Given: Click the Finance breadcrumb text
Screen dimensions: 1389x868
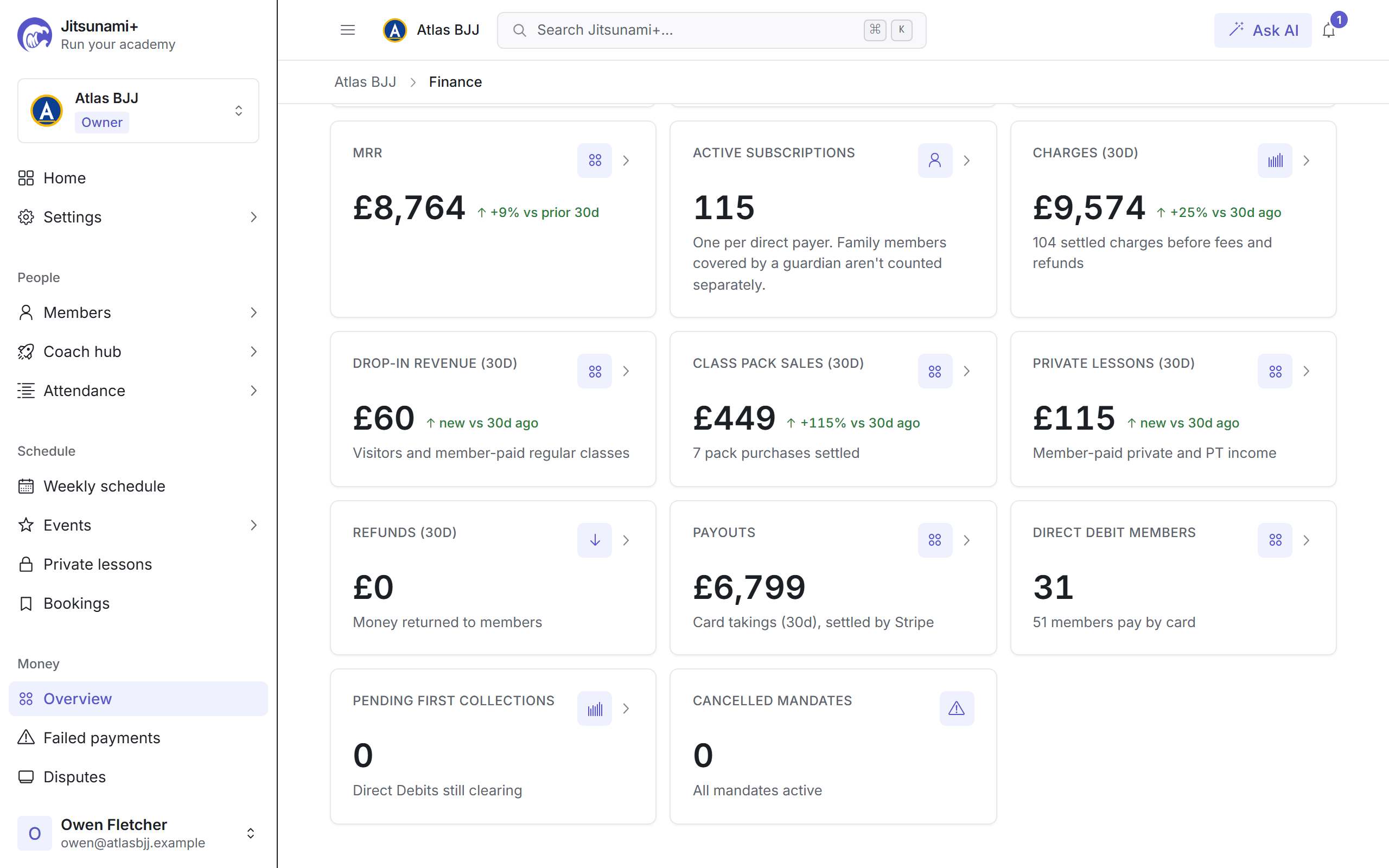Looking at the screenshot, I should (x=455, y=82).
